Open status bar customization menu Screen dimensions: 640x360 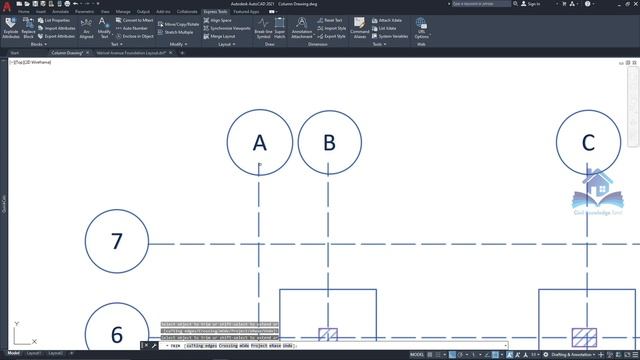coord(636,355)
